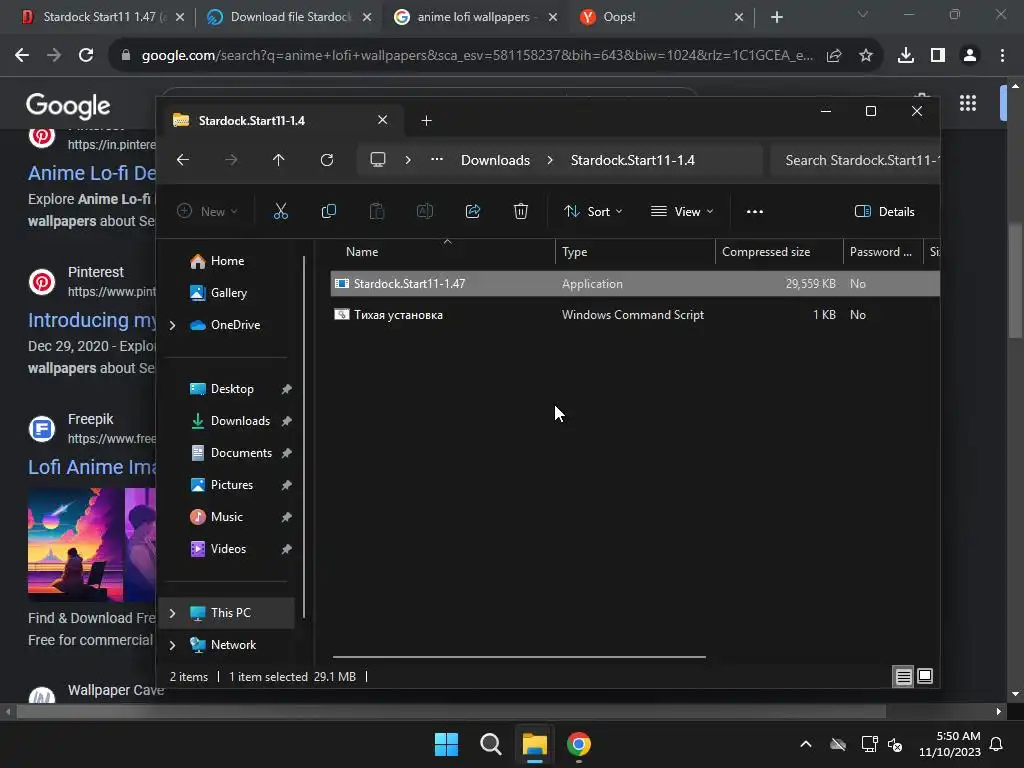Toggle the Details pane button
This screenshot has height=768, width=1024.
(884, 212)
